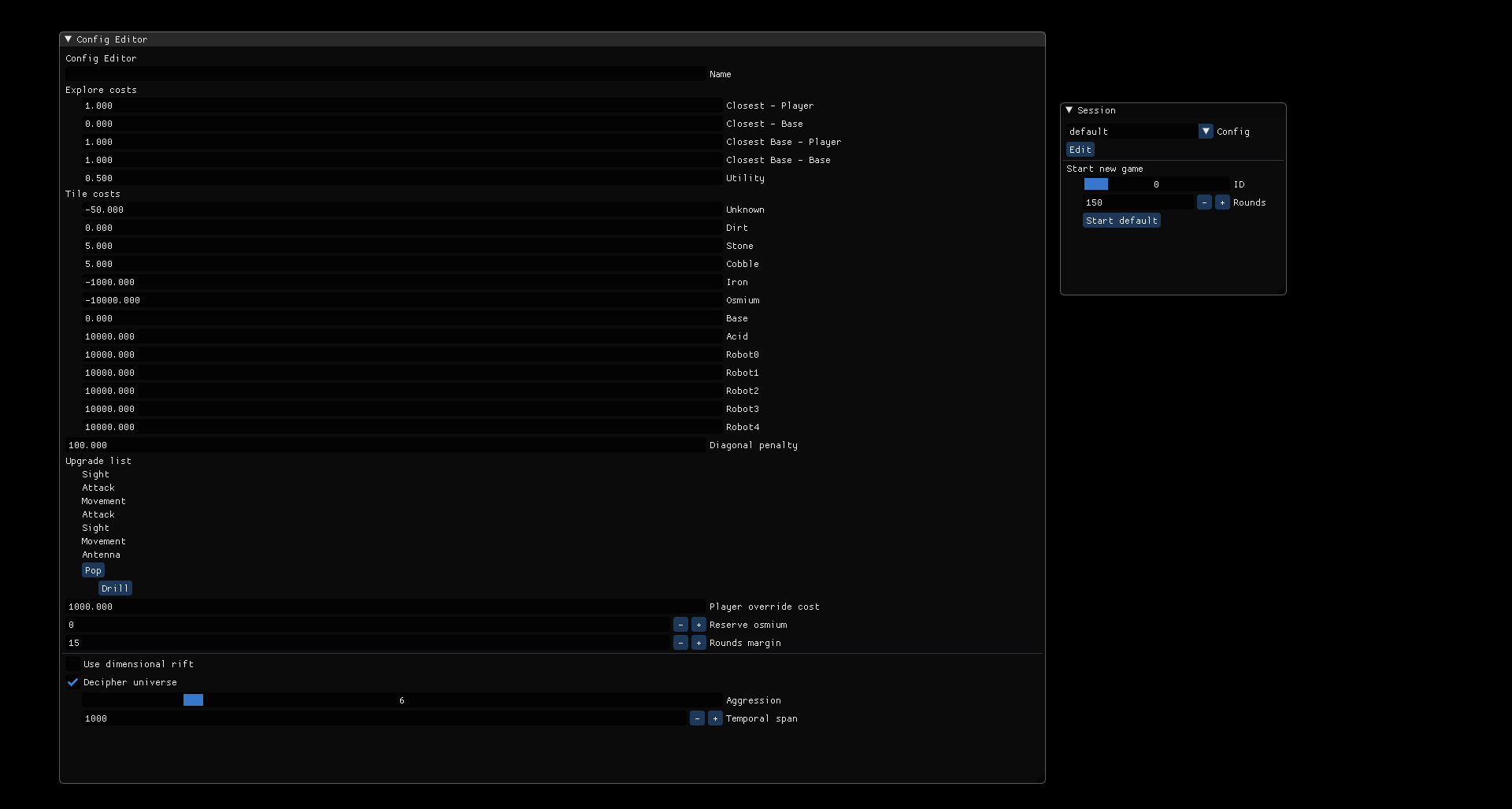This screenshot has width=1512, height=809.
Task: Click the Tile costs heading
Action: click(93, 194)
